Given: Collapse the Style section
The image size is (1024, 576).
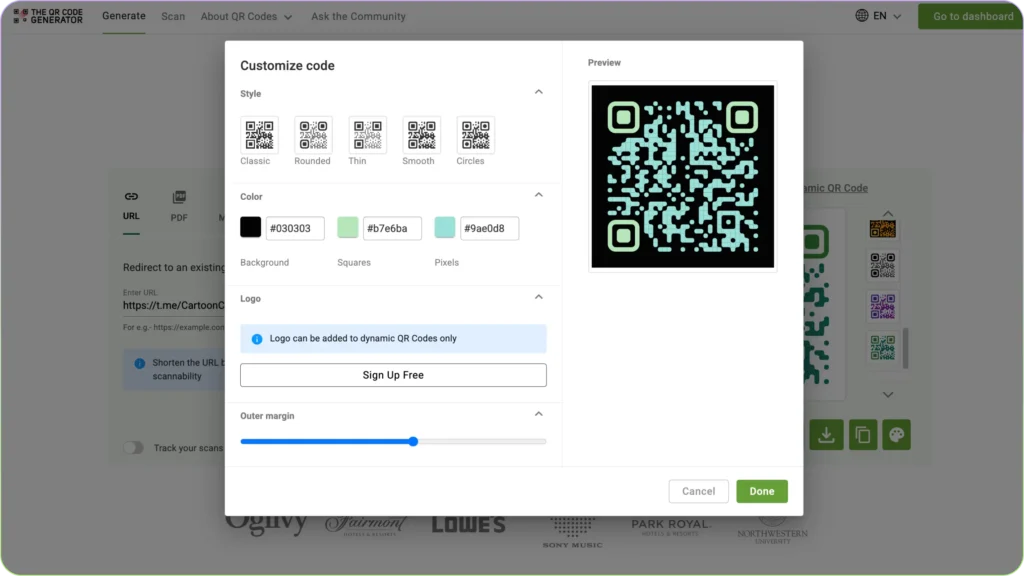Looking at the screenshot, I should coord(538,92).
